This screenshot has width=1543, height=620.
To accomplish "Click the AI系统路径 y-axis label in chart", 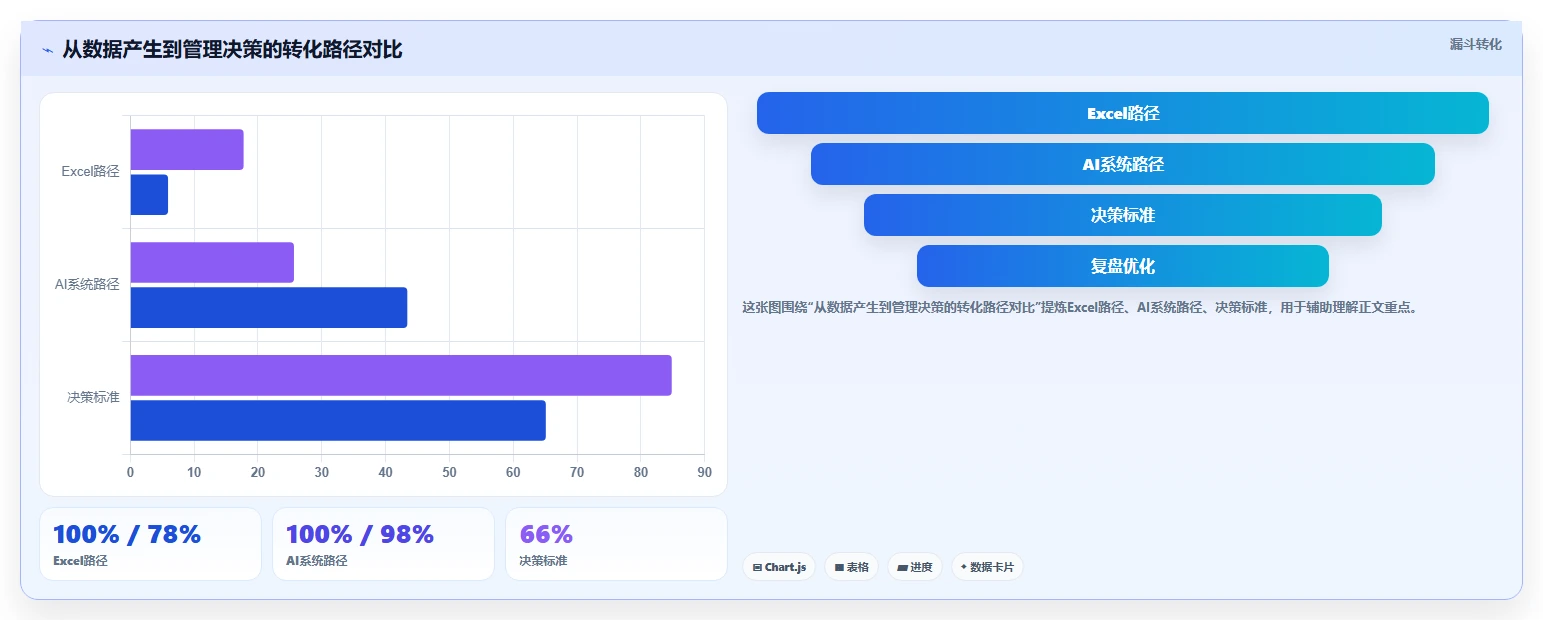I will click(87, 284).
